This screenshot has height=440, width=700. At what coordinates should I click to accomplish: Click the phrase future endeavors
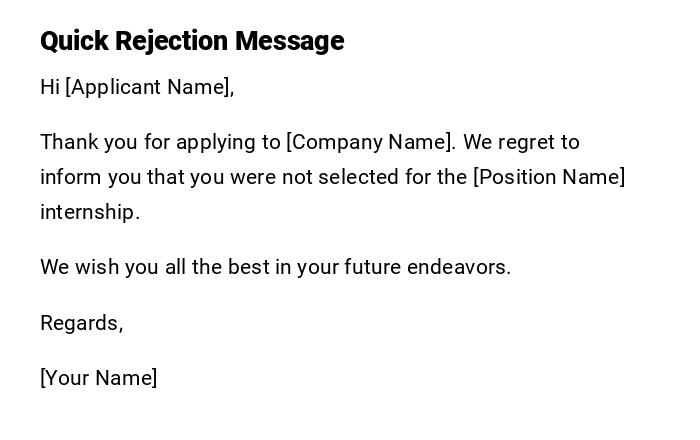point(427,267)
